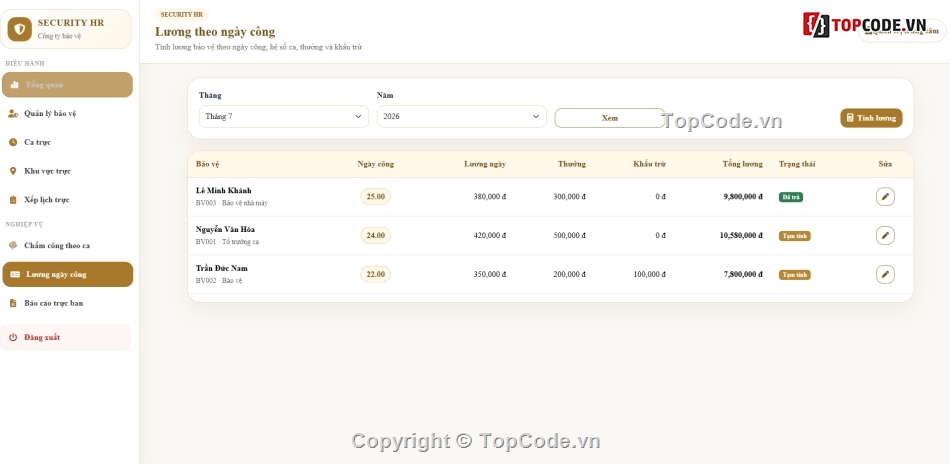The image size is (950, 464).
Task: Click edit pencil for Trần Đức Nam
Action: [x=885, y=274]
